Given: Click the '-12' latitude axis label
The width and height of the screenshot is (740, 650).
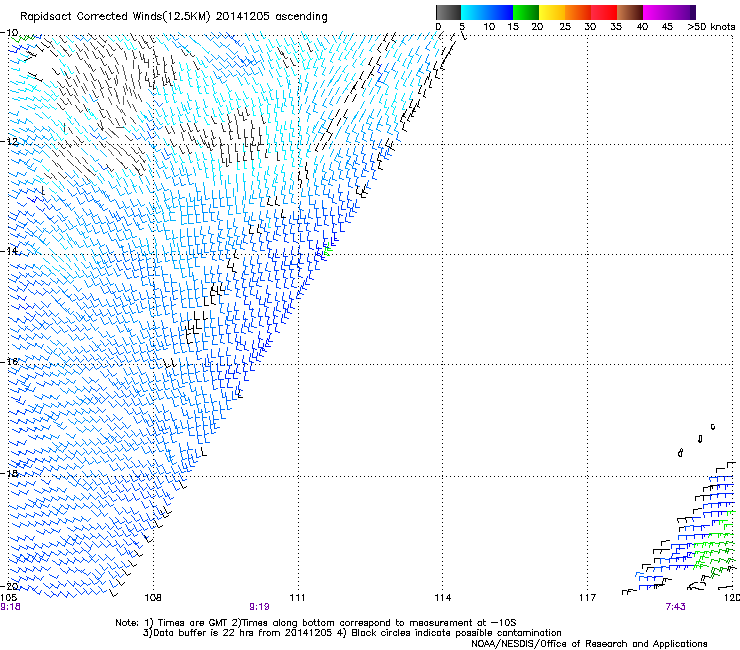Looking at the screenshot, I should point(9,142).
